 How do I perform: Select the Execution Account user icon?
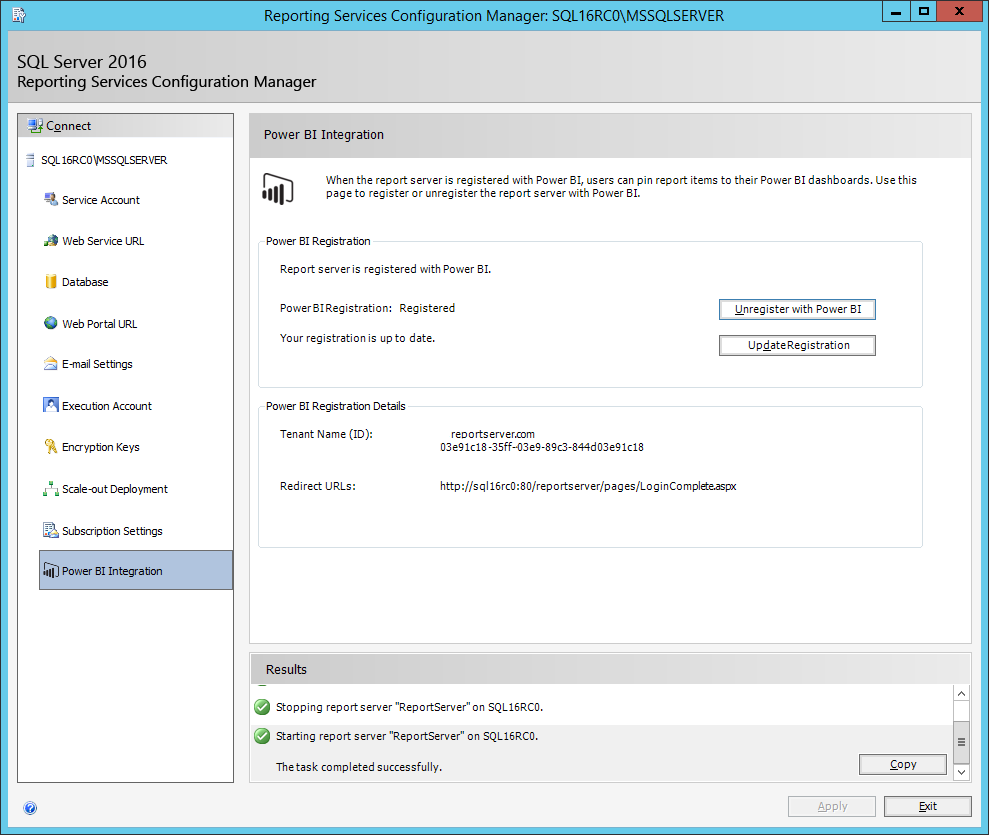[50, 405]
